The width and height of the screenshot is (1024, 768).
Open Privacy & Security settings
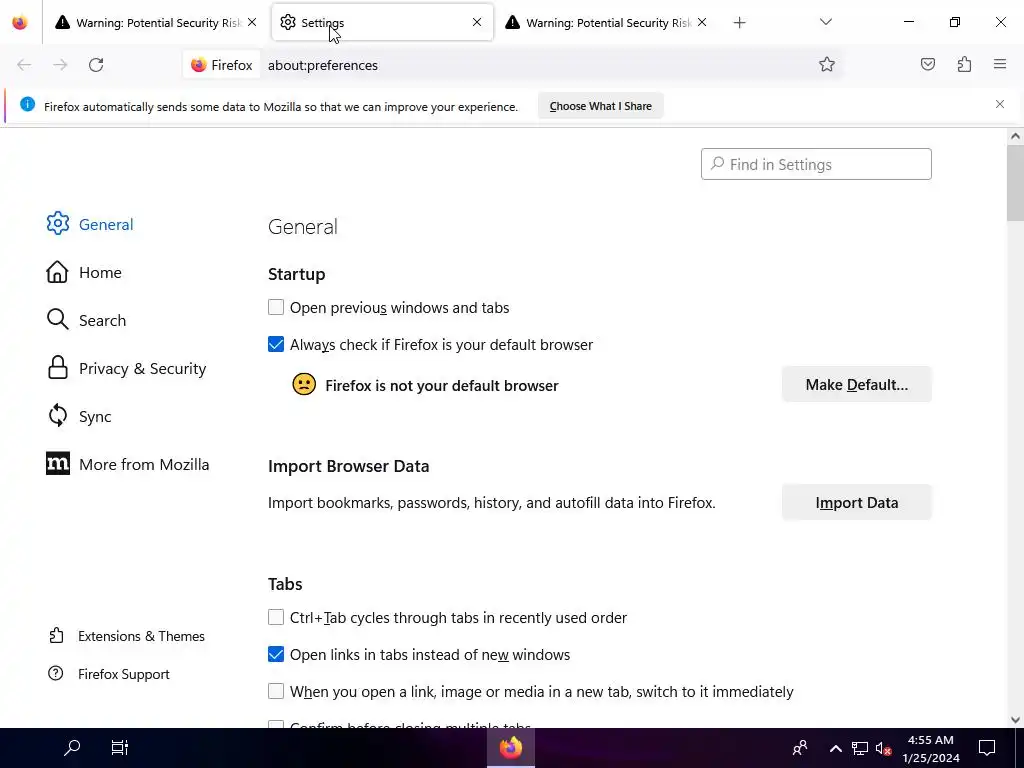point(126,368)
